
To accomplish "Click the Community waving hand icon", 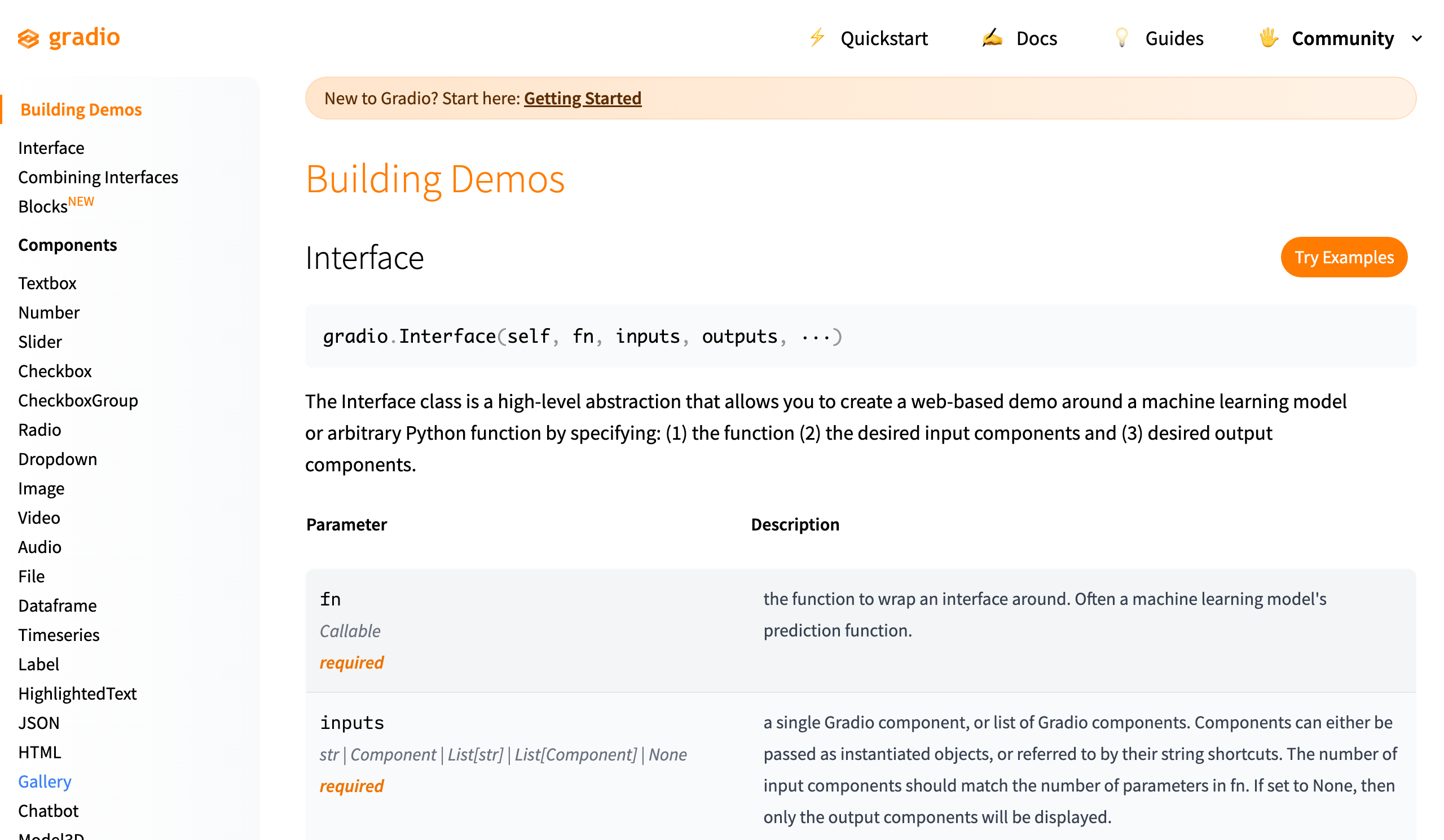I will pos(1269,38).
